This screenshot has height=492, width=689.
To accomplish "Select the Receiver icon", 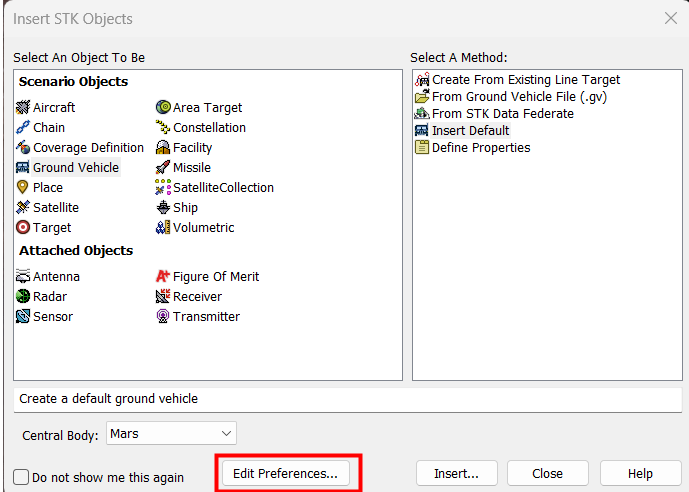I will click(163, 297).
